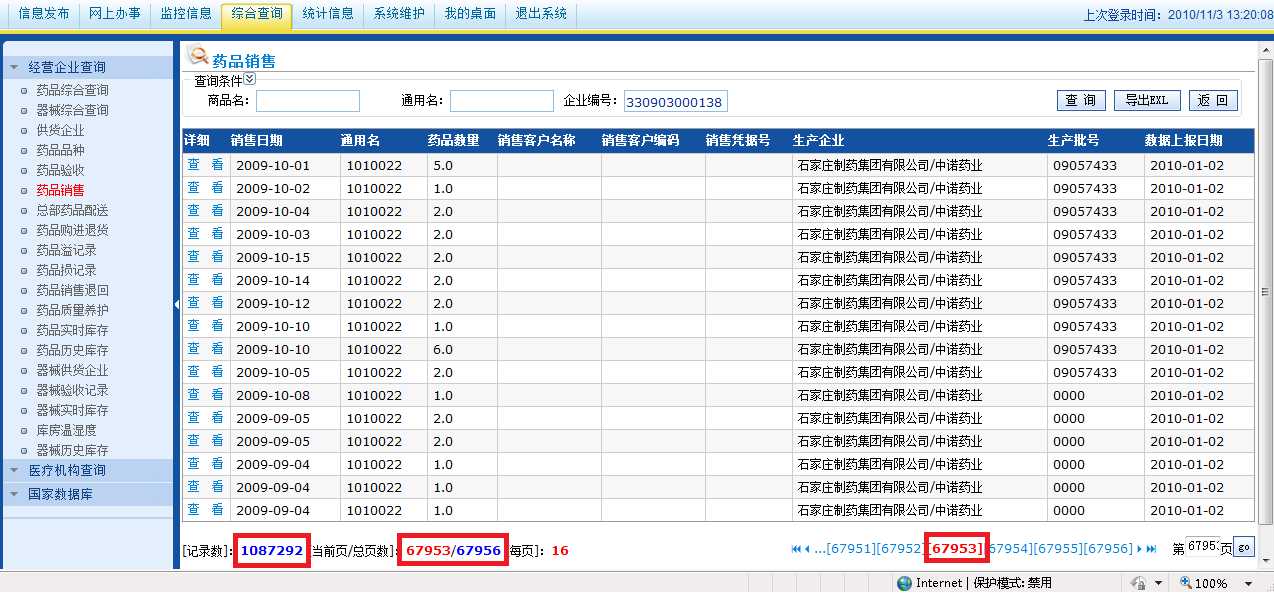Click 查看 for the 2009-10-14 row
This screenshot has width=1274, height=593.
pos(205,279)
